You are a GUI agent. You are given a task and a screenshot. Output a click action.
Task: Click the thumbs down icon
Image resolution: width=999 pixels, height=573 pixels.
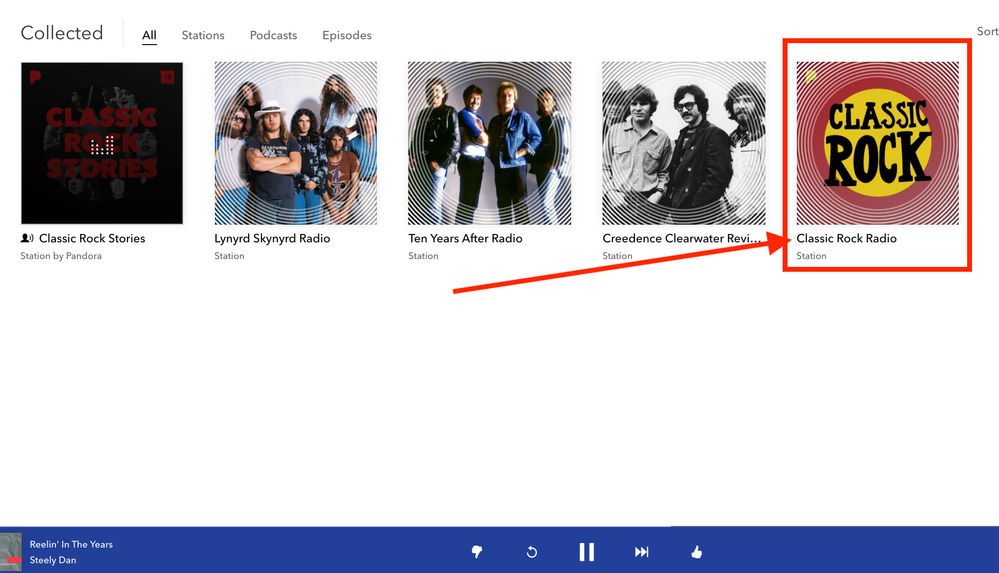tap(477, 552)
